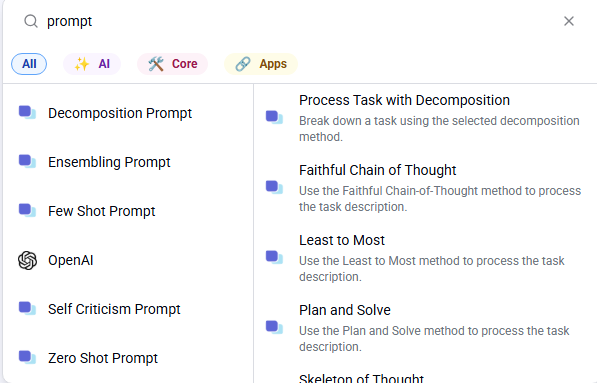Click the OpenAI logo icon

point(27,260)
